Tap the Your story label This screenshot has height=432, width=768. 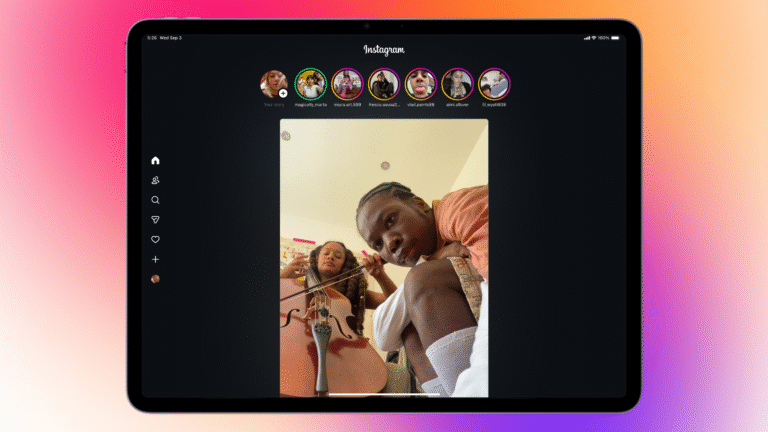[x=274, y=104]
